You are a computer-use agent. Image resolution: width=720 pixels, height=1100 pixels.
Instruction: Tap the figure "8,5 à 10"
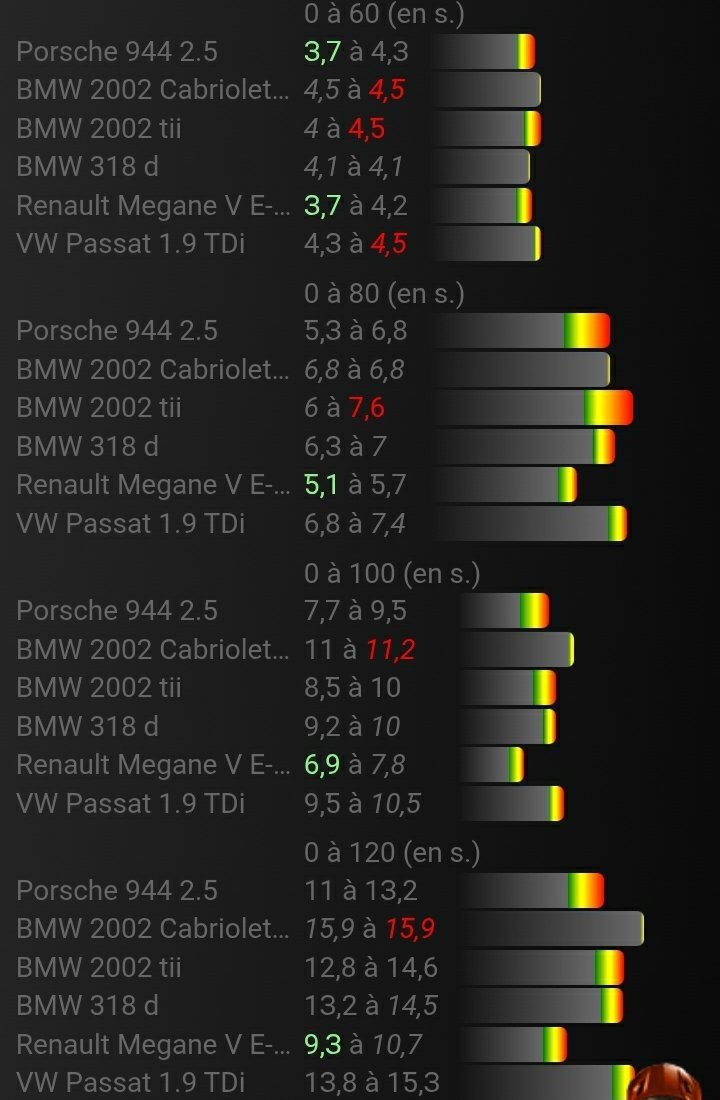click(352, 687)
